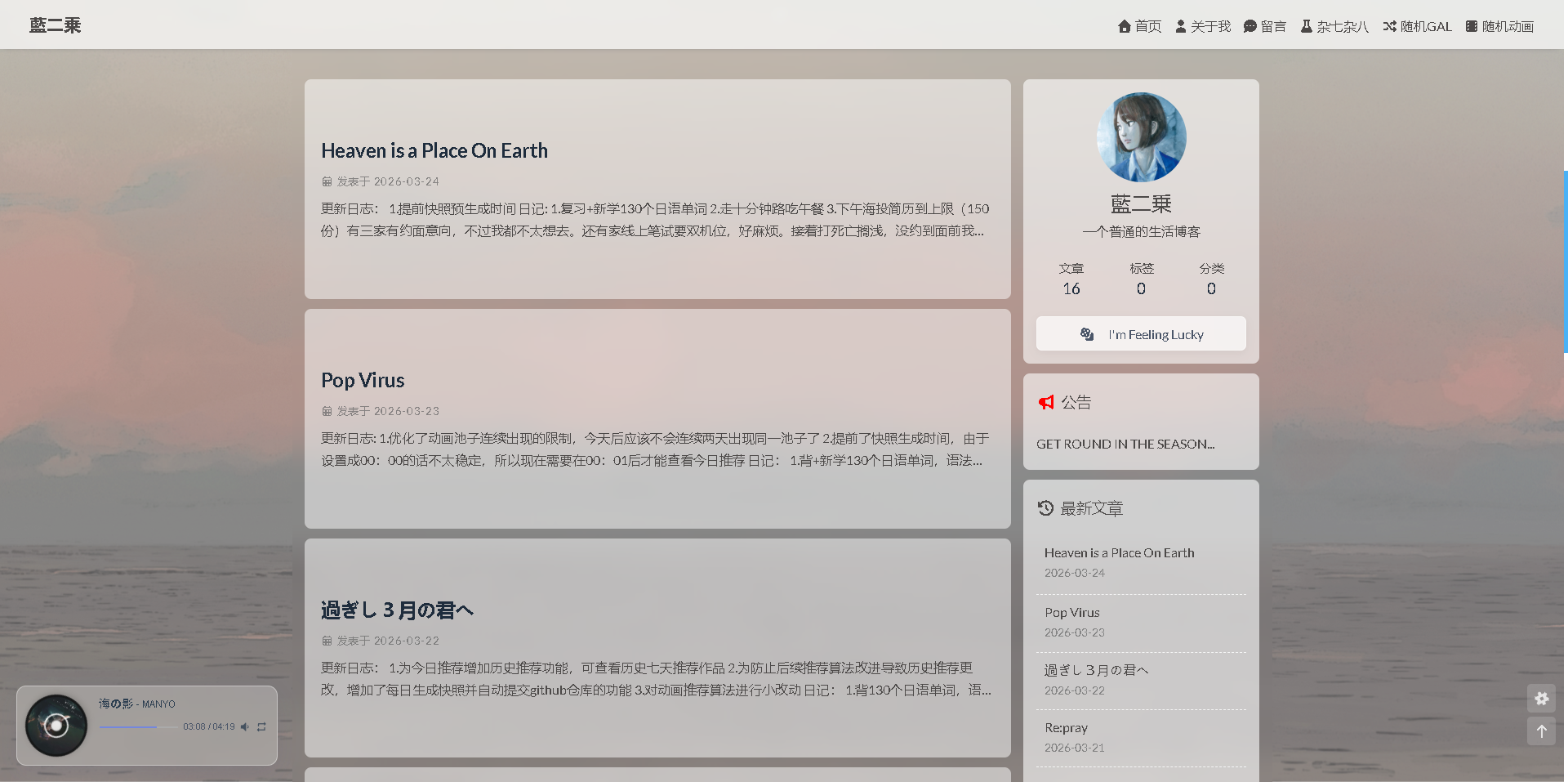The image size is (1568, 782).
Task: Click the 随机GAL shuffle icon
Action: 1388,25
